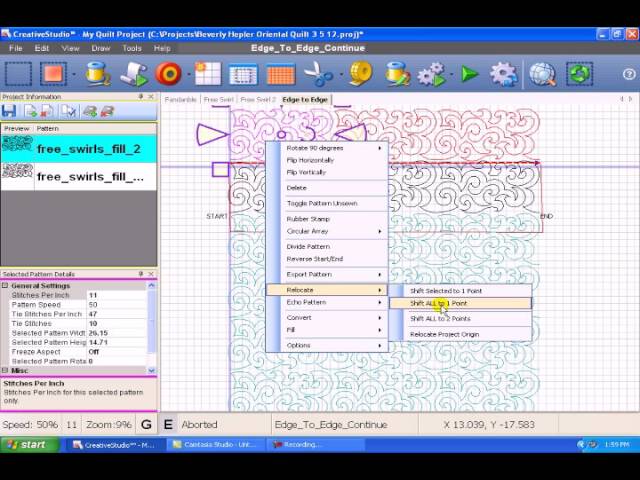The height and width of the screenshot is (480, 640).
Task: Switch to the first tab before Free Swirl
Action: [180, 100]
